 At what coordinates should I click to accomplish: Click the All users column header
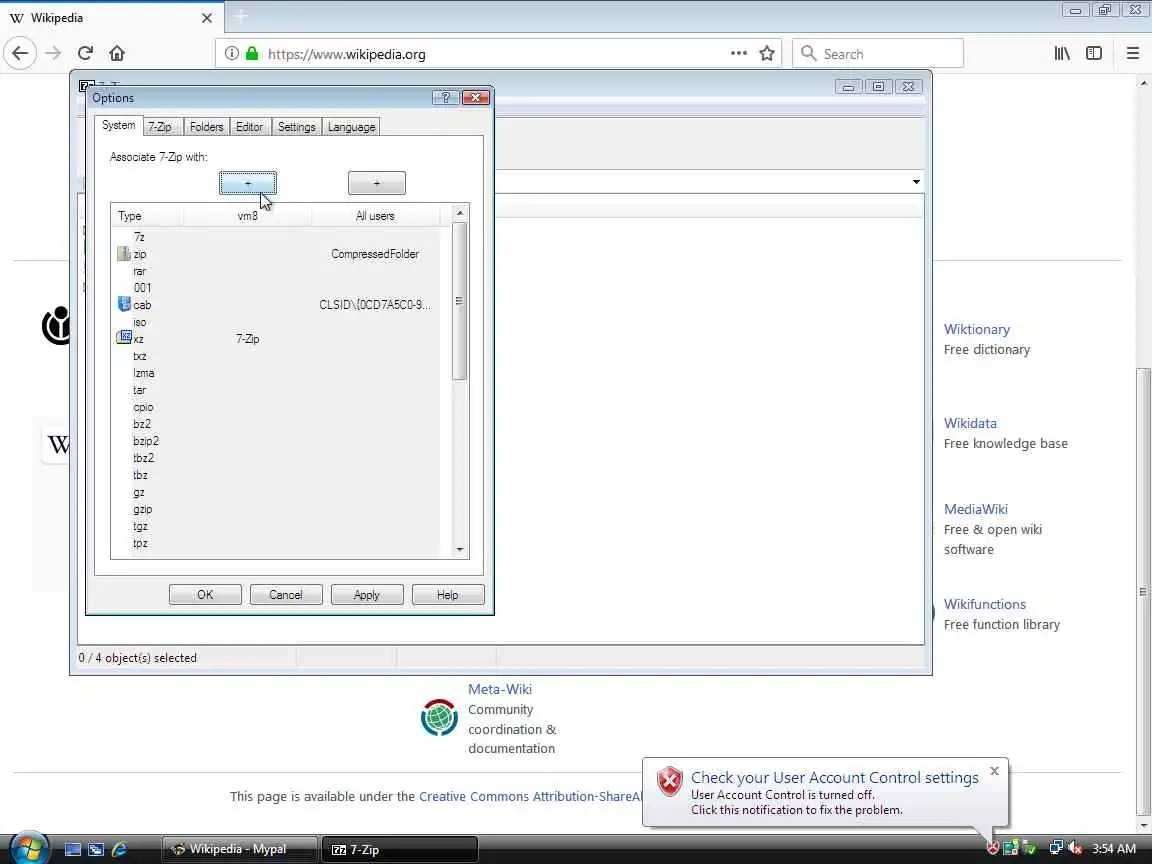point(375,216)
